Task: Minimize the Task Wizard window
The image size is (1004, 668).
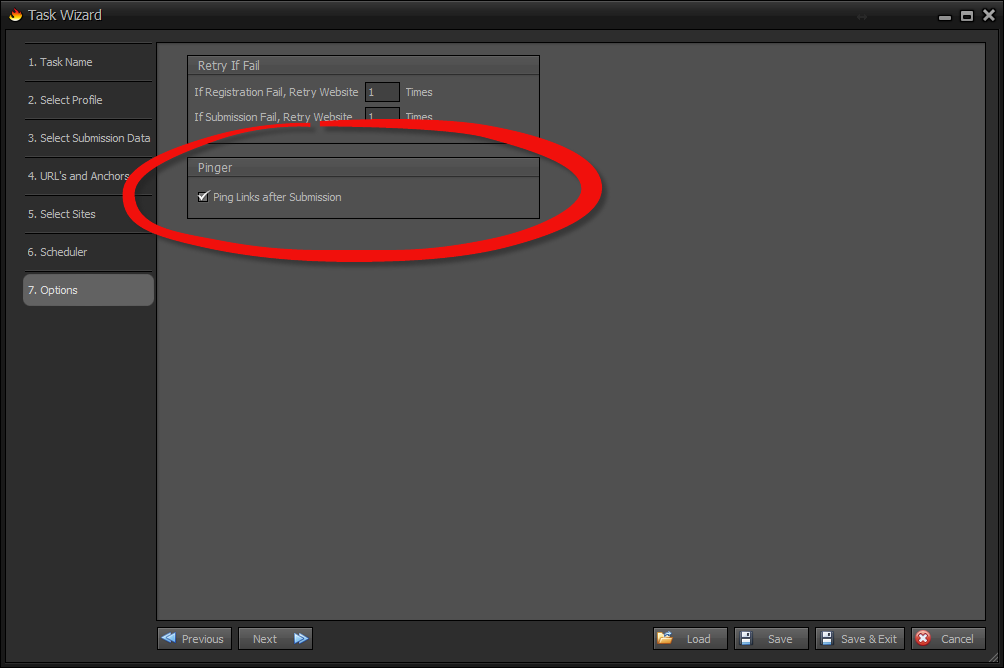Action: coord(944,17)
